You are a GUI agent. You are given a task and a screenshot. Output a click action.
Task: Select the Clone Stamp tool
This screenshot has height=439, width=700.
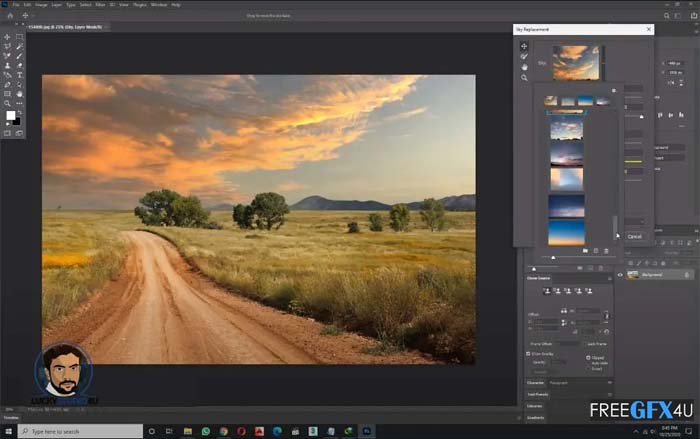7,66
